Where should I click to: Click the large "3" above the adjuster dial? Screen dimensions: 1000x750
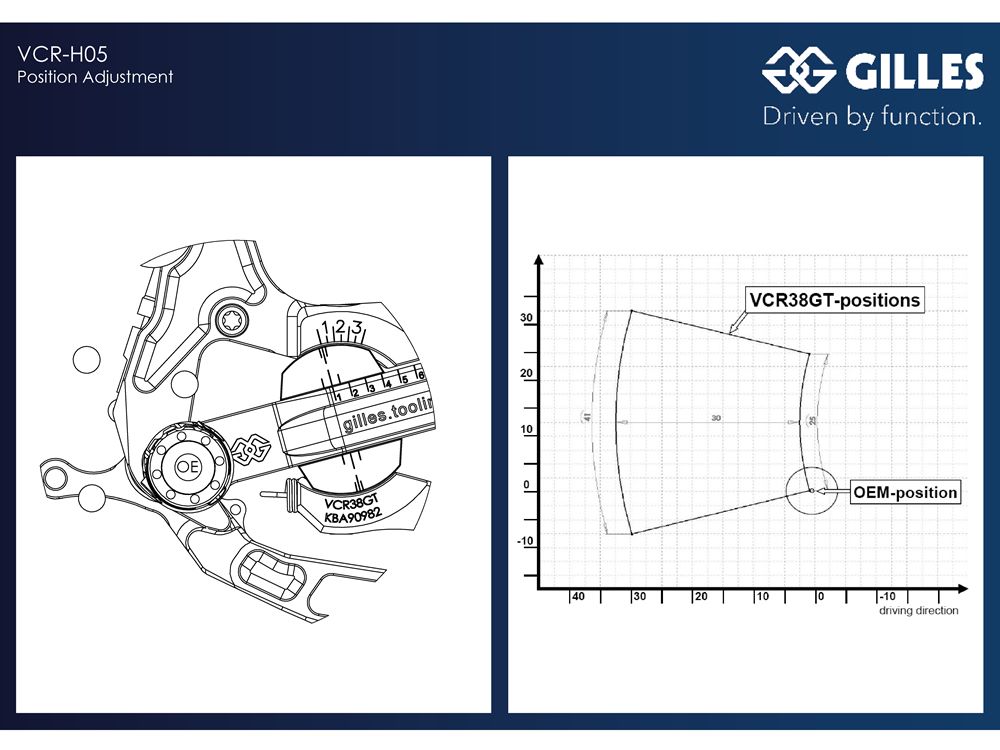(x=357, y=328)
